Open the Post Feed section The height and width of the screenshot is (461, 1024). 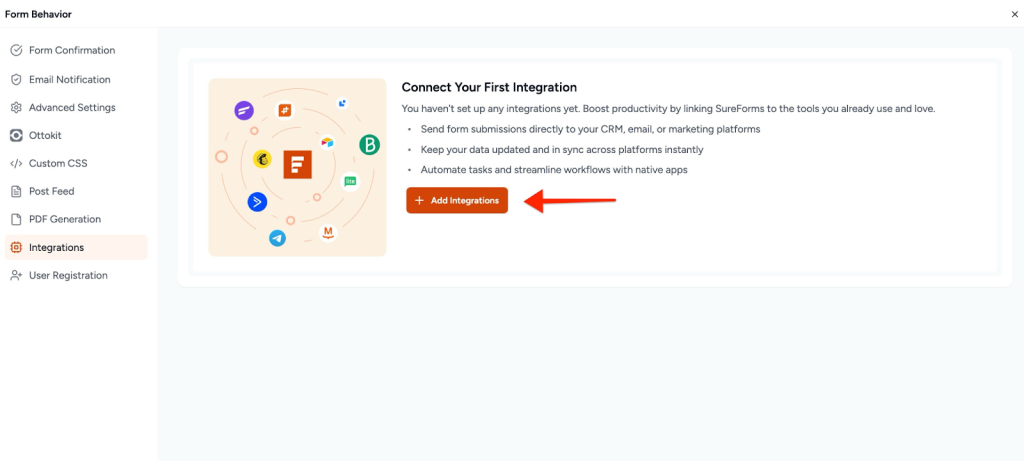pos(51,191)
